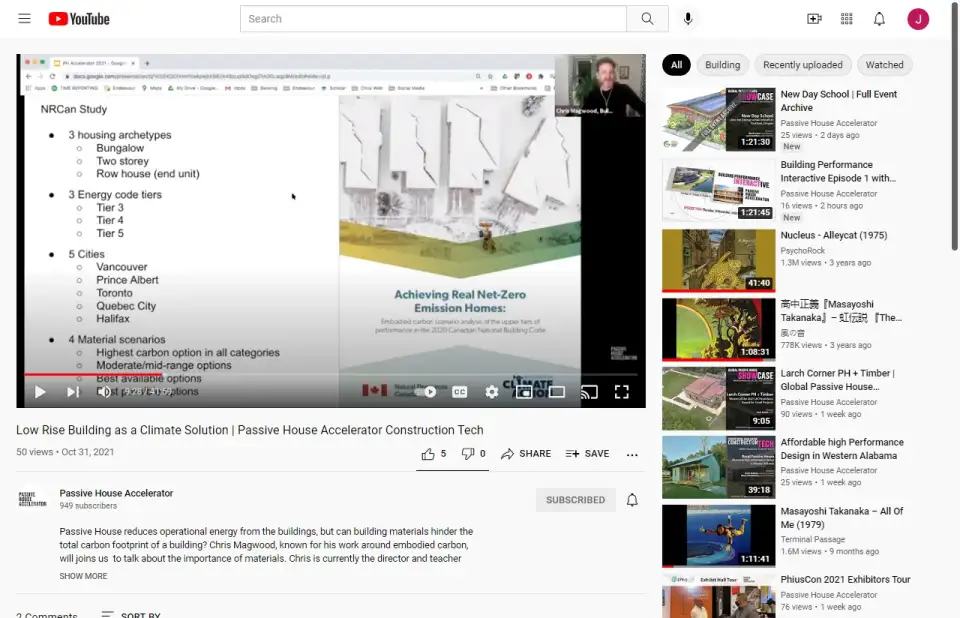Open the Create video camera icon

pyautogui.click(x=814, y=19)
